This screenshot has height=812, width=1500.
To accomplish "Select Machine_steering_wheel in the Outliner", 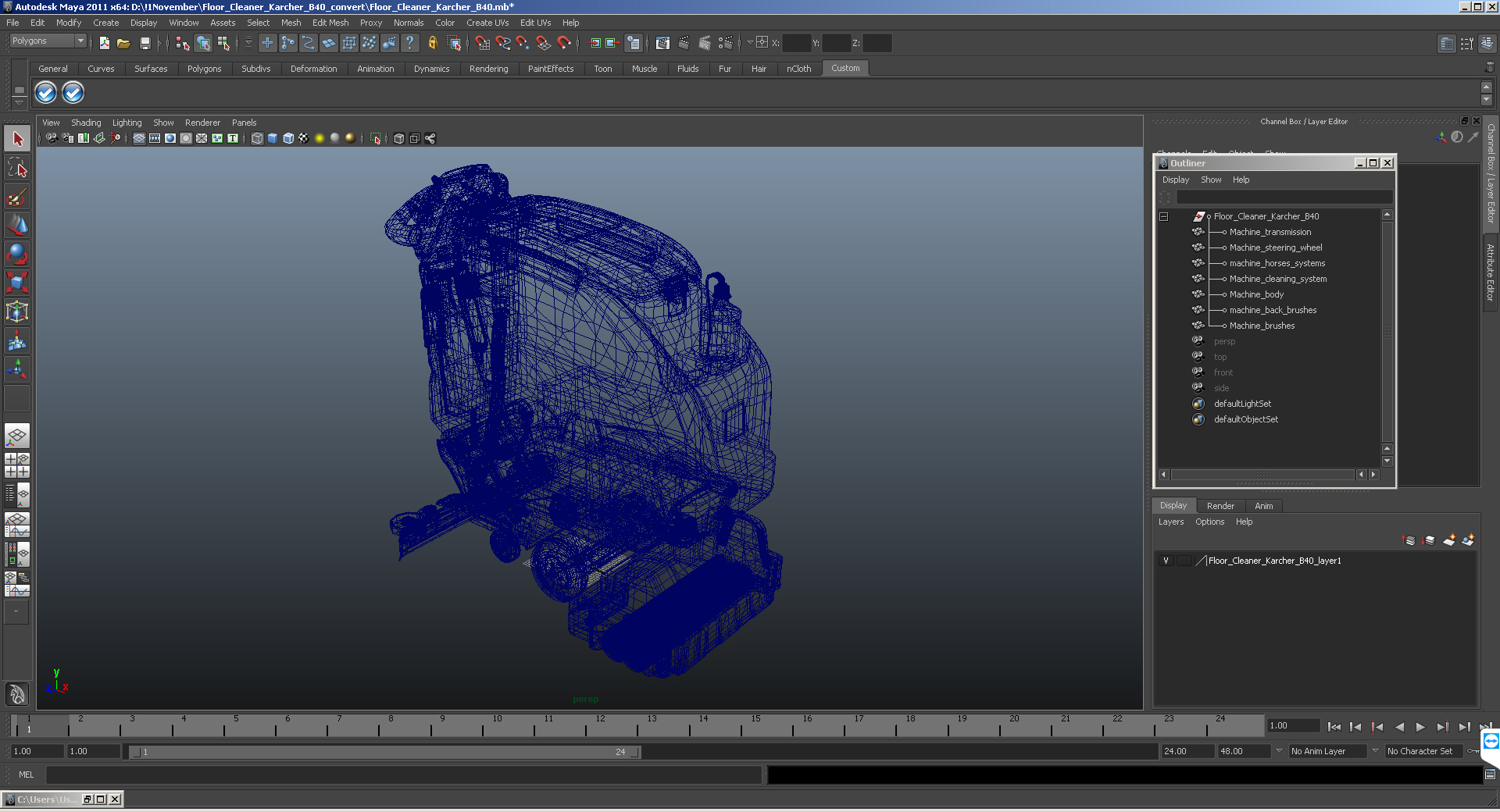I will pos(1276,248).
